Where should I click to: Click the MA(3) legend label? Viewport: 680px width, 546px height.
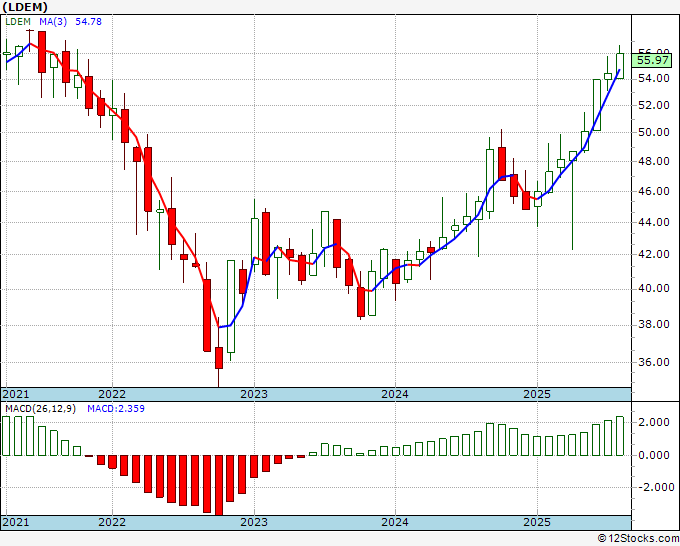tap(53, 21)
